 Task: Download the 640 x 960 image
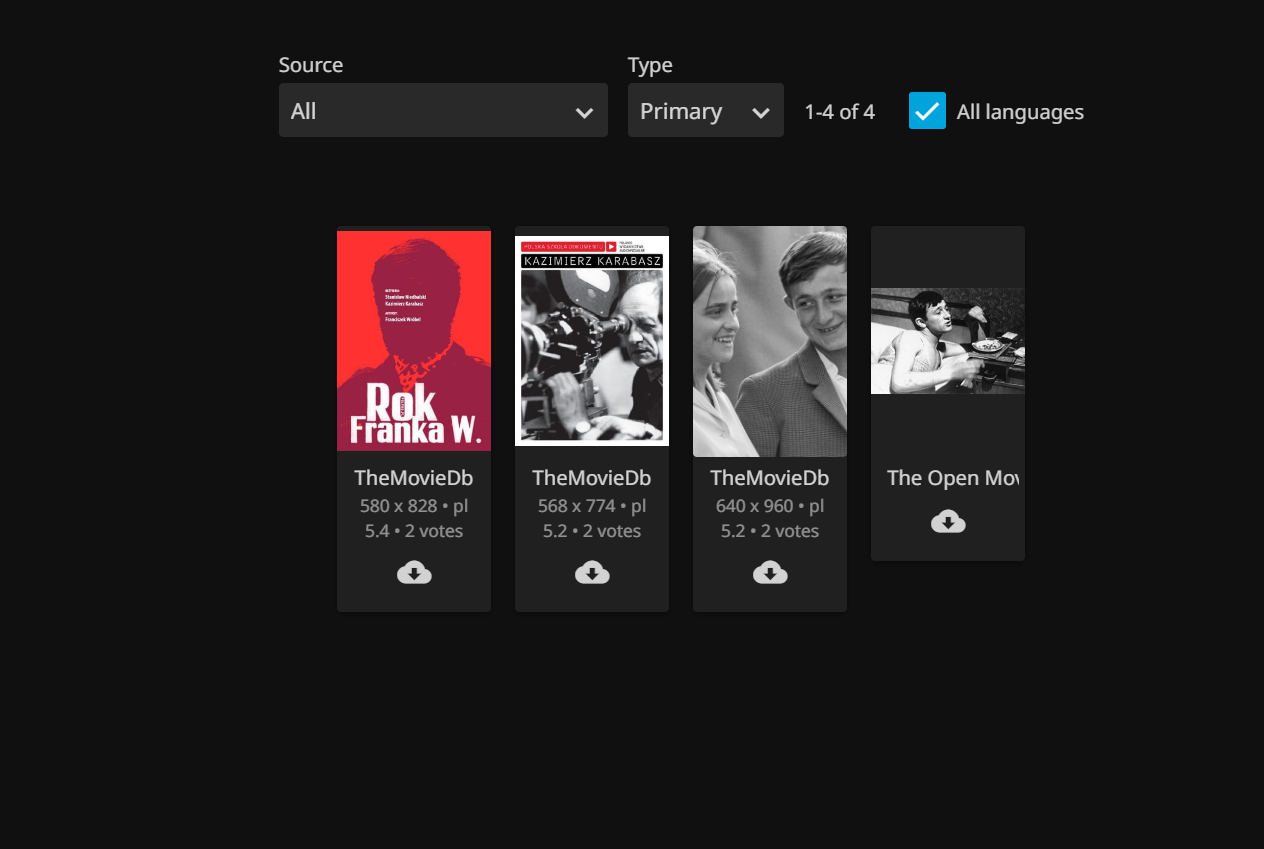click(x=770, y=573)
